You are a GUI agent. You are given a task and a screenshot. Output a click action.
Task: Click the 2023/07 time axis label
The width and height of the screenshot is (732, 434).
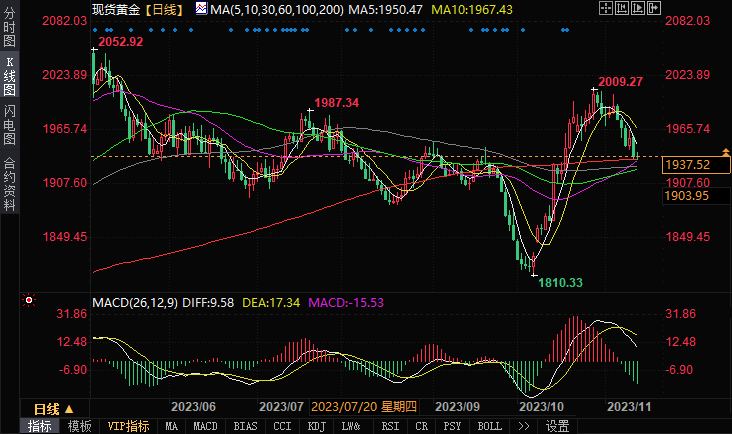(x=282, y=406)
